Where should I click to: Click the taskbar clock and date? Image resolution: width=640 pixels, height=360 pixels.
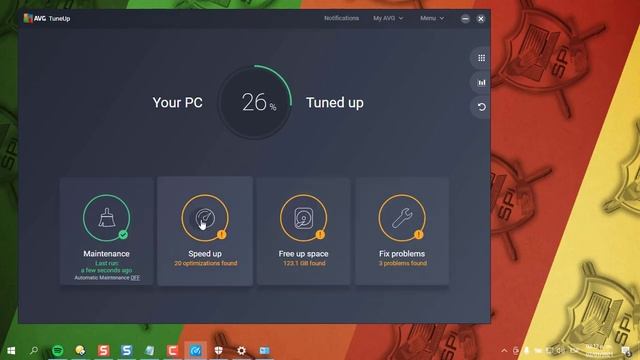coord(599,351)
